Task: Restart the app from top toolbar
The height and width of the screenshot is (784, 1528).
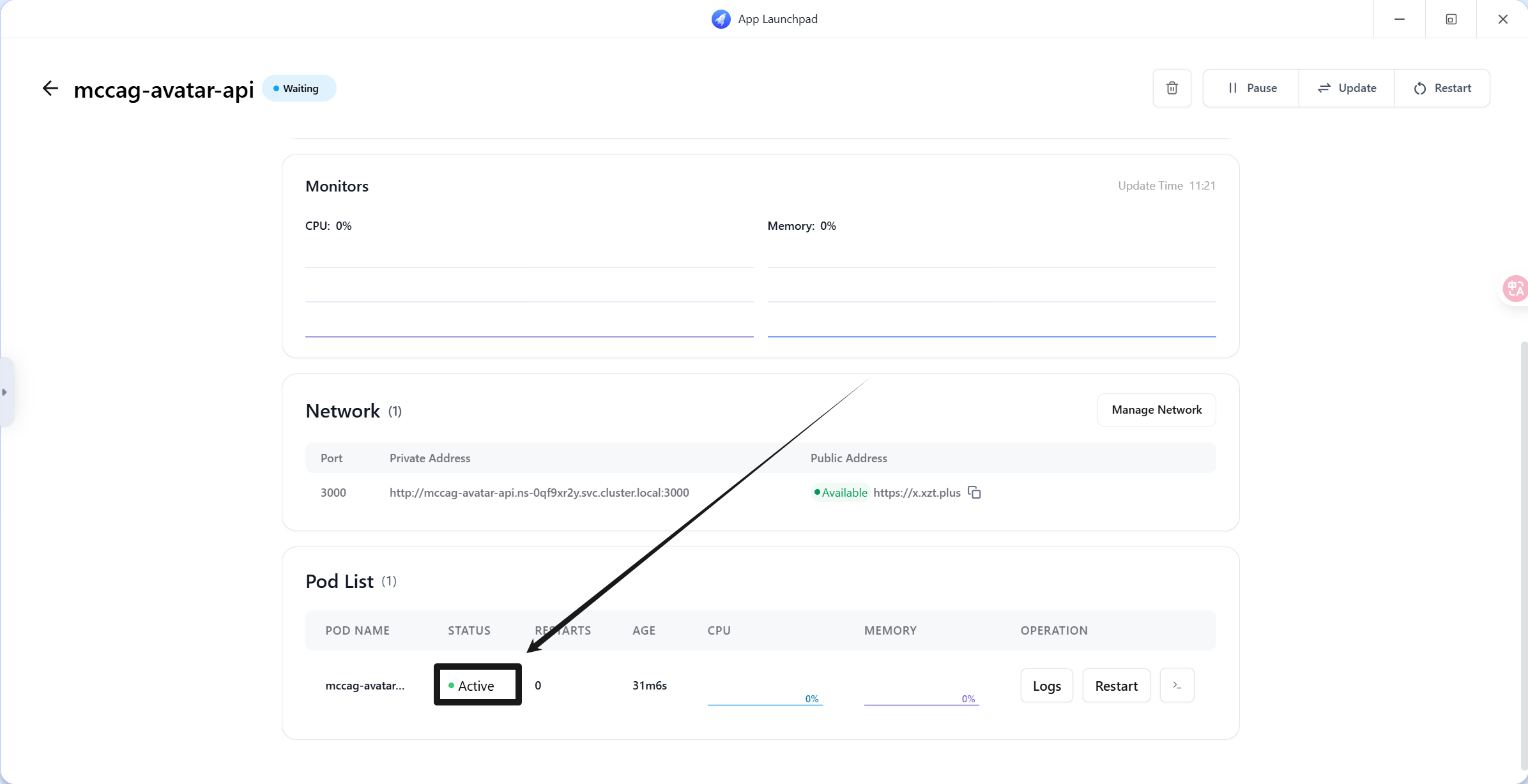Action: pos(1442,88)
